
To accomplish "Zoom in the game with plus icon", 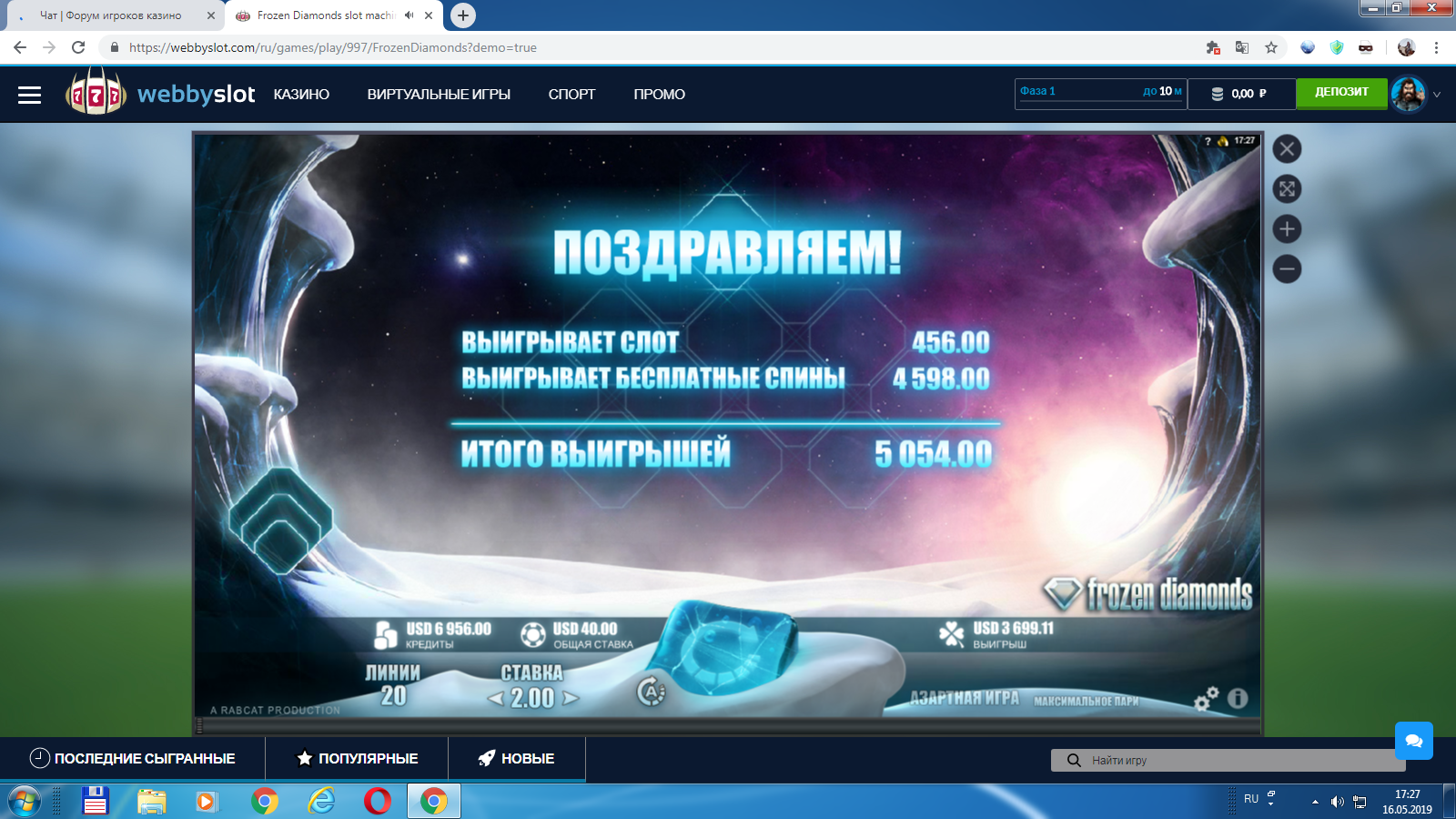I will point(1287,229).
